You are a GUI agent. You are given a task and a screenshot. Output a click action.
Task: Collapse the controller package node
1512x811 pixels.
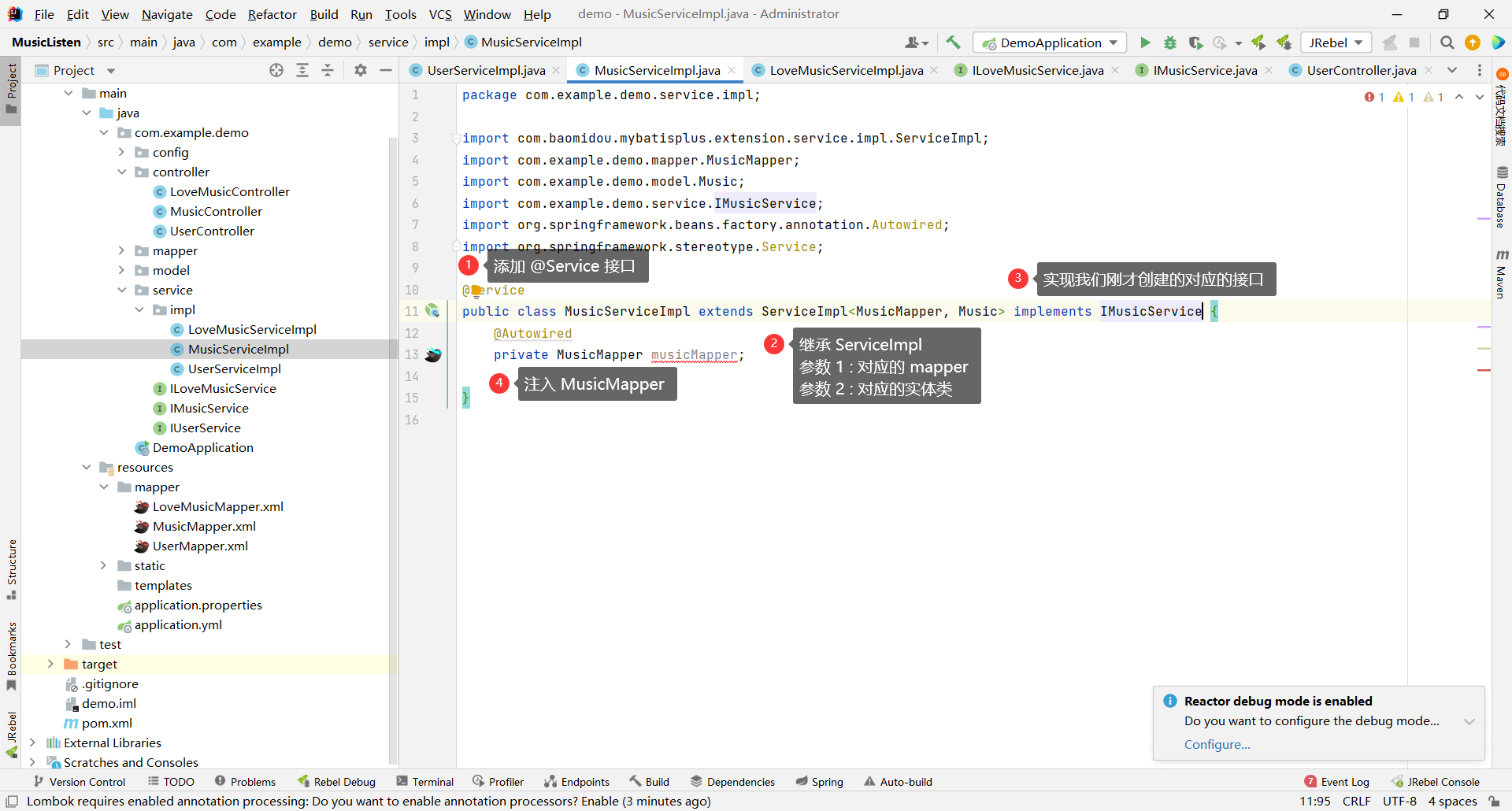[x=122, y=172]
